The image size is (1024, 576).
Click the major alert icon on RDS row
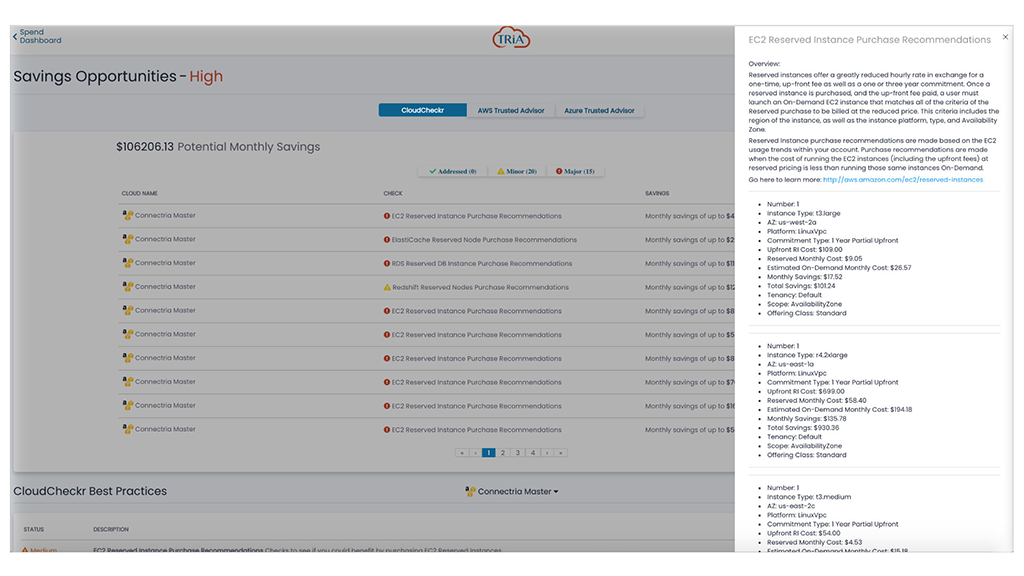point(387,263)
